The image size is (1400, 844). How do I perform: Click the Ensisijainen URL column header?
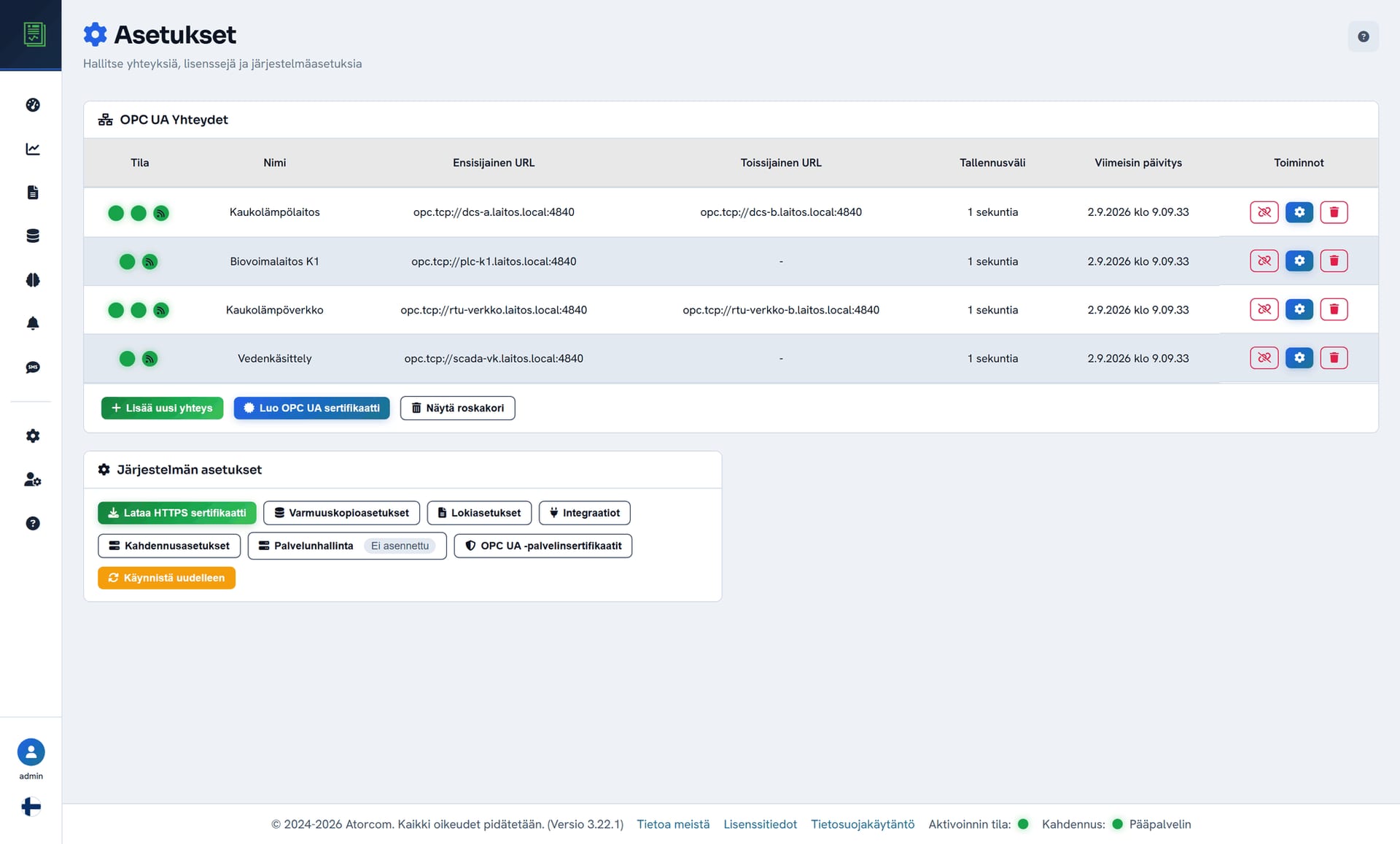[494, 163]
